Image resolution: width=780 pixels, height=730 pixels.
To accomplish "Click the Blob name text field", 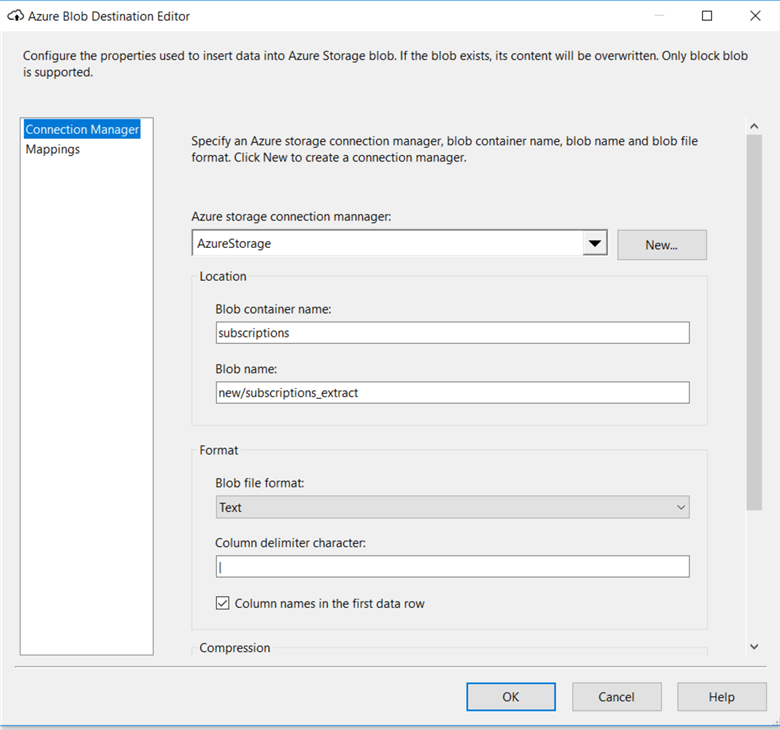I will pos(453,393).
